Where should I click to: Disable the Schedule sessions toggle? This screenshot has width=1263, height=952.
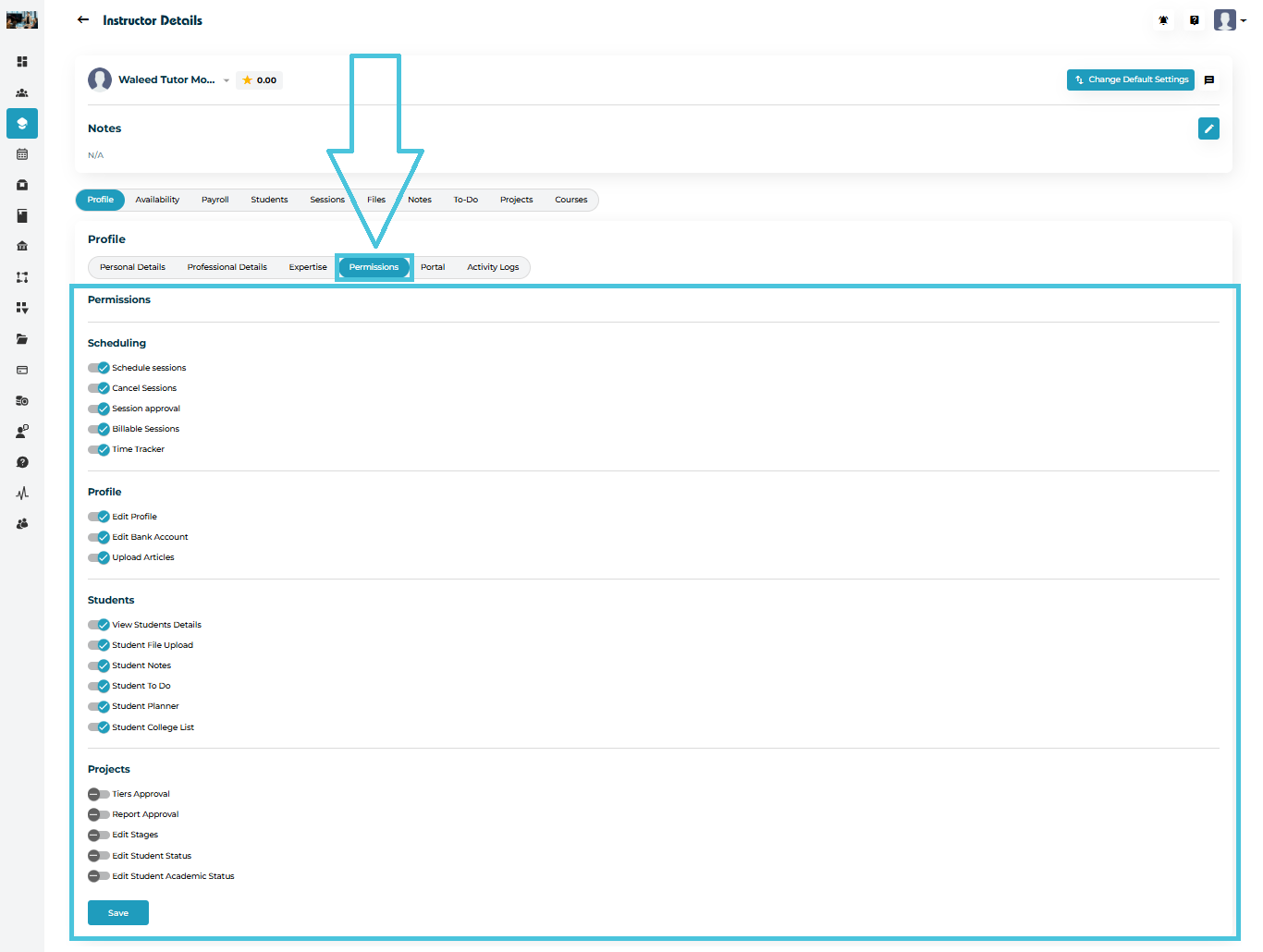click(99, 368)
